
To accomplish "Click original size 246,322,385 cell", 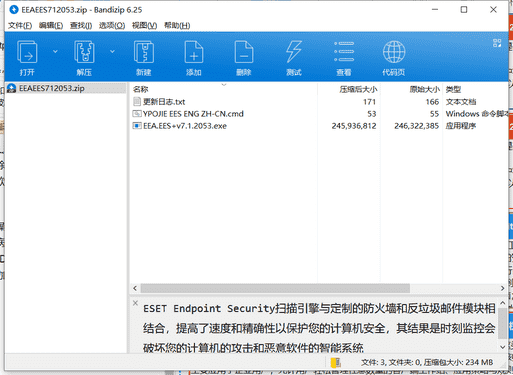I will pos(416,126).
